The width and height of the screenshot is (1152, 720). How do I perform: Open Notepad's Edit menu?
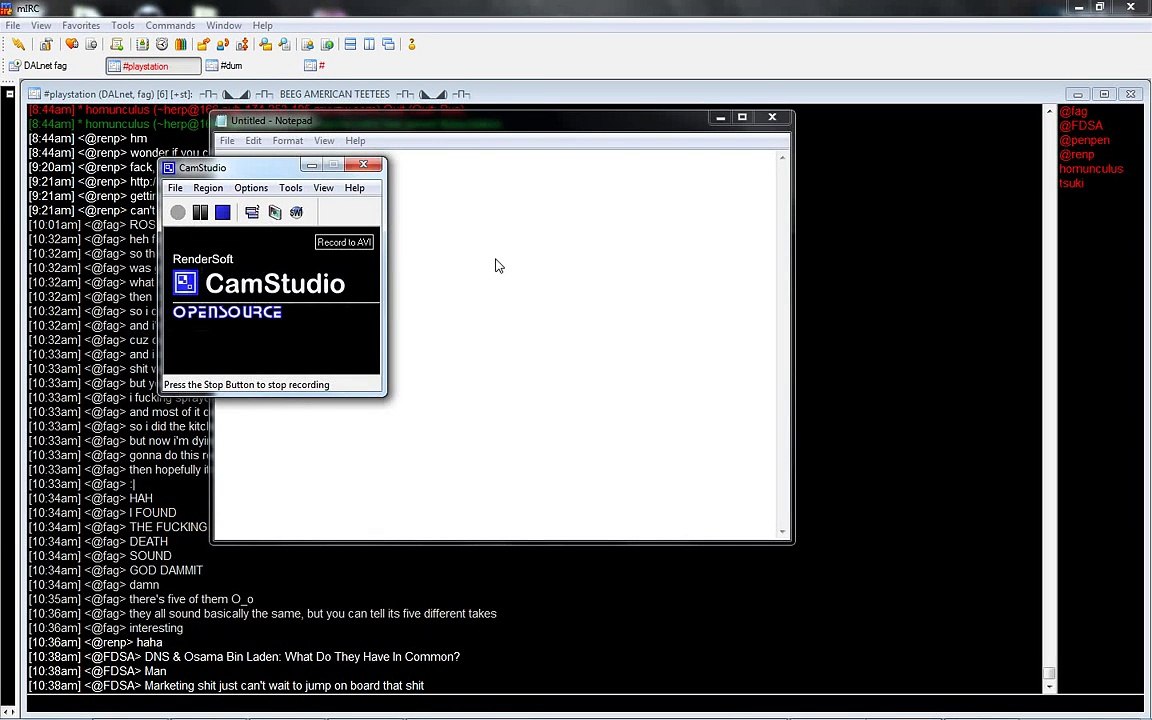coord(253,141)
